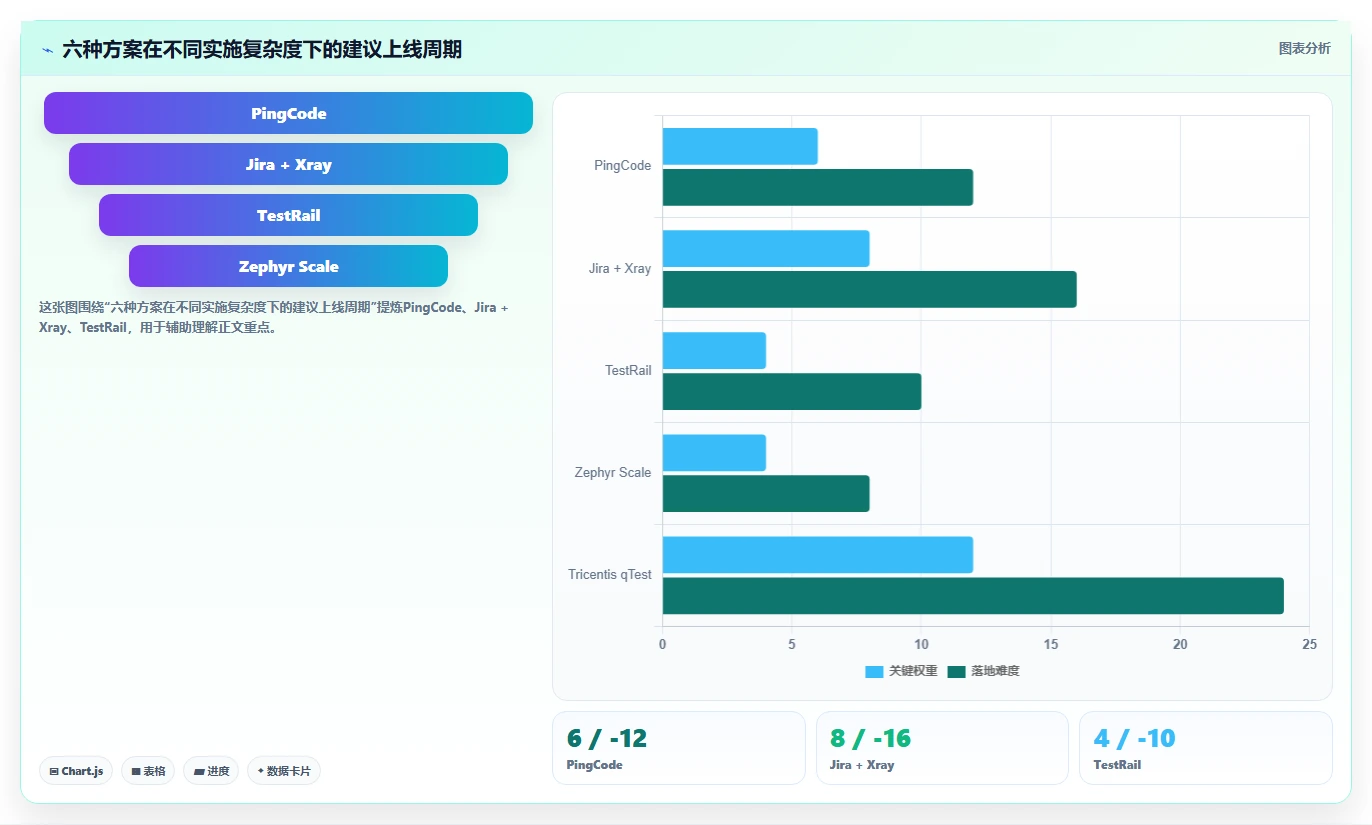1372x825 pixels.
Task: Click the green bar for Tricentis qTest
Action: 973,595
